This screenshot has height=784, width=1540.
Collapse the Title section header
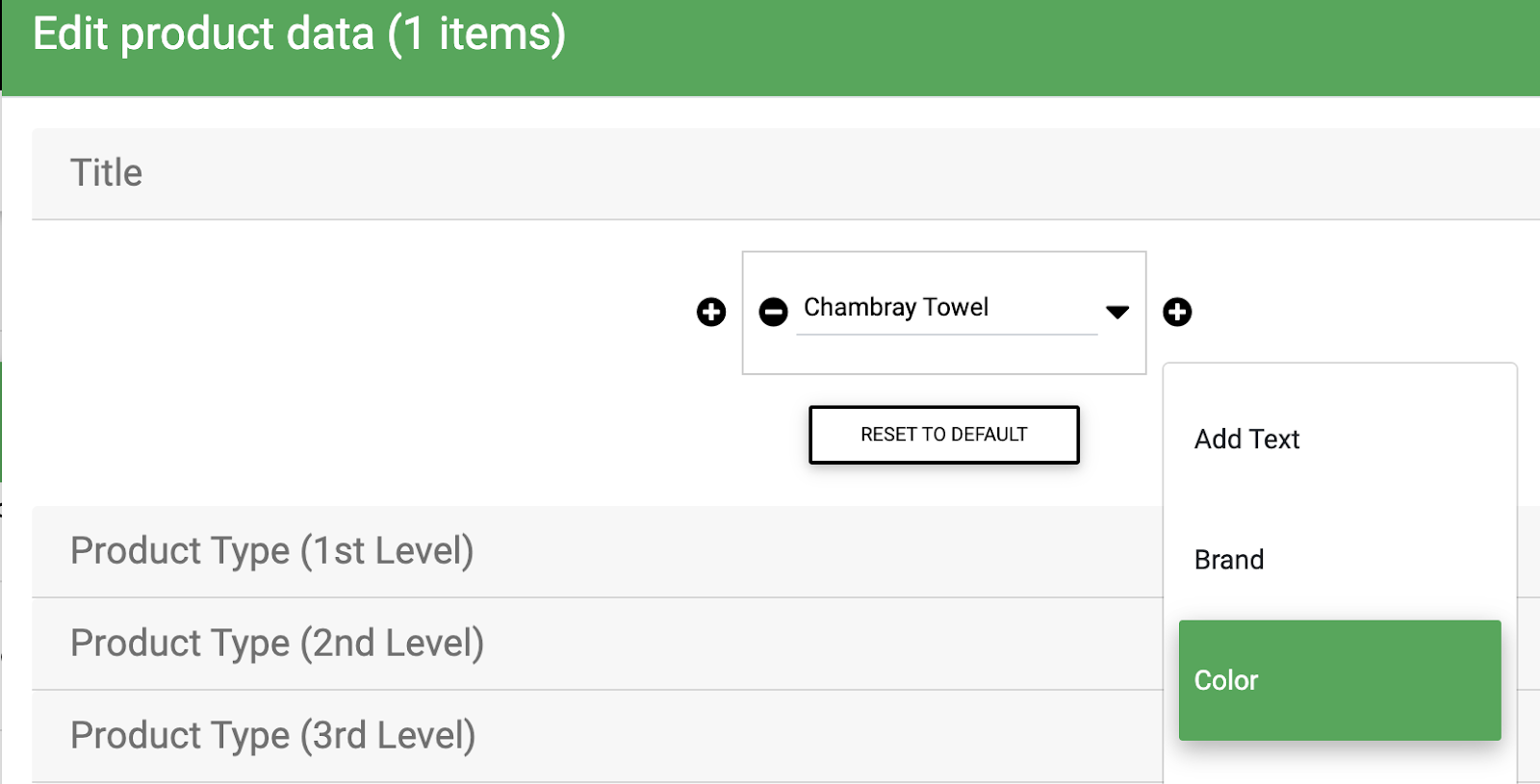pos(785,174)
